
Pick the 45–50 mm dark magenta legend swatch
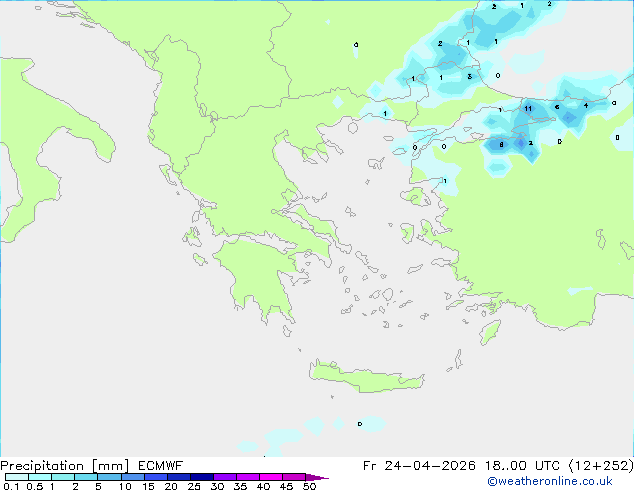294,477
